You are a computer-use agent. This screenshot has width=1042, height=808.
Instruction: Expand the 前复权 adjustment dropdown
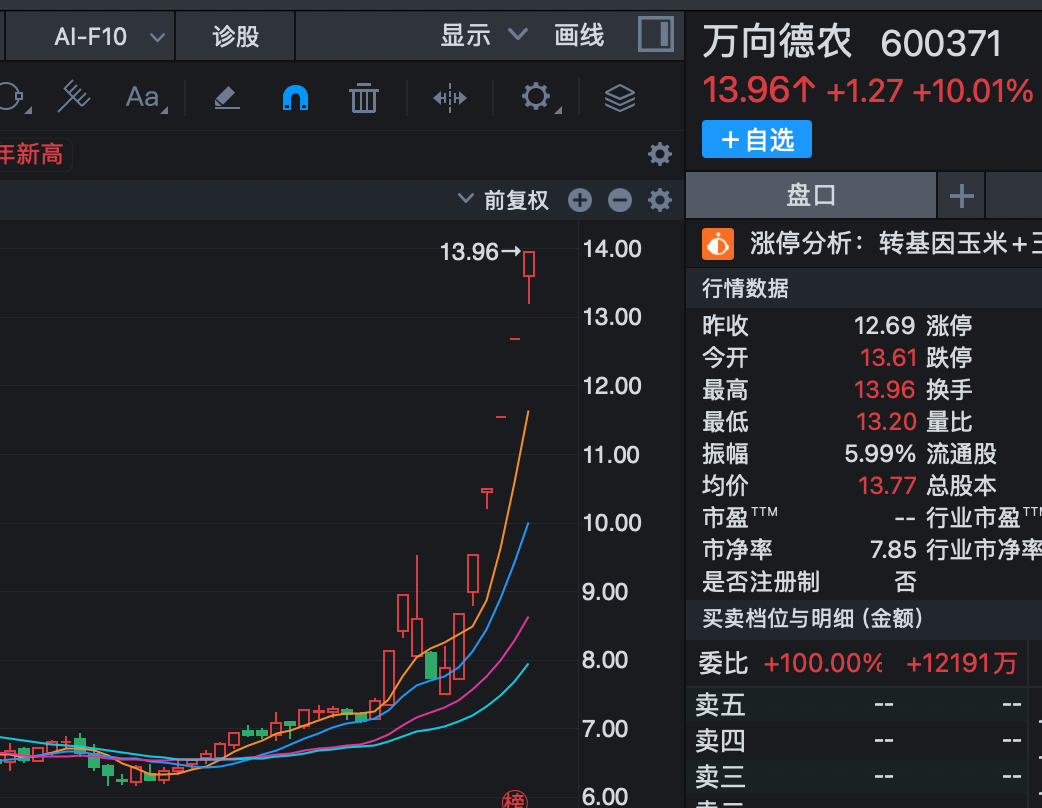click(504, 199)
